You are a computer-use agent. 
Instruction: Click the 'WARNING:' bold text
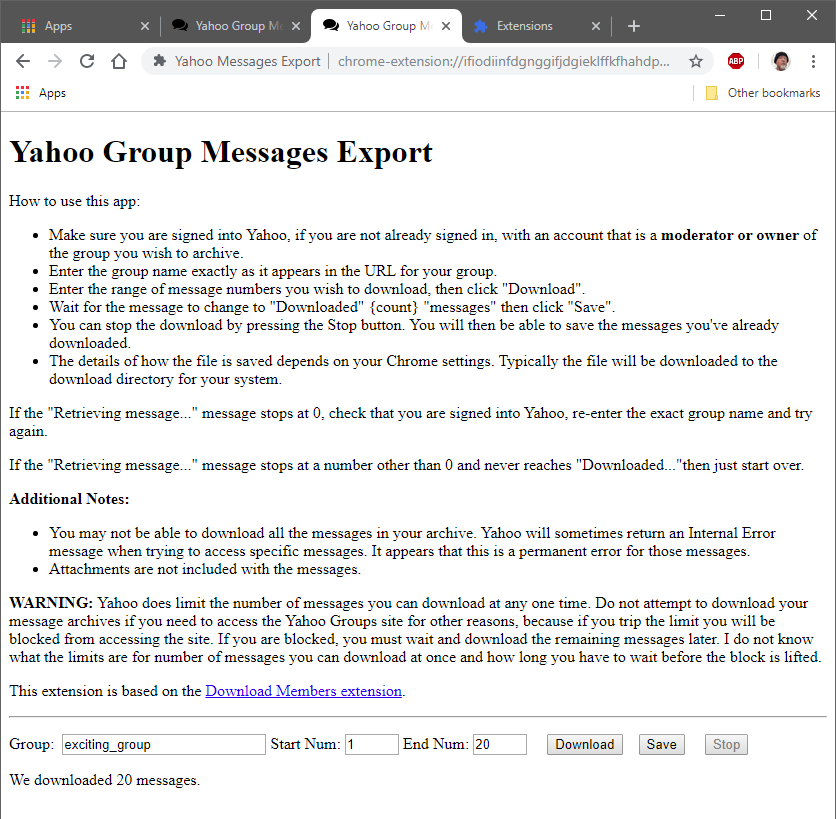(51, 603)
